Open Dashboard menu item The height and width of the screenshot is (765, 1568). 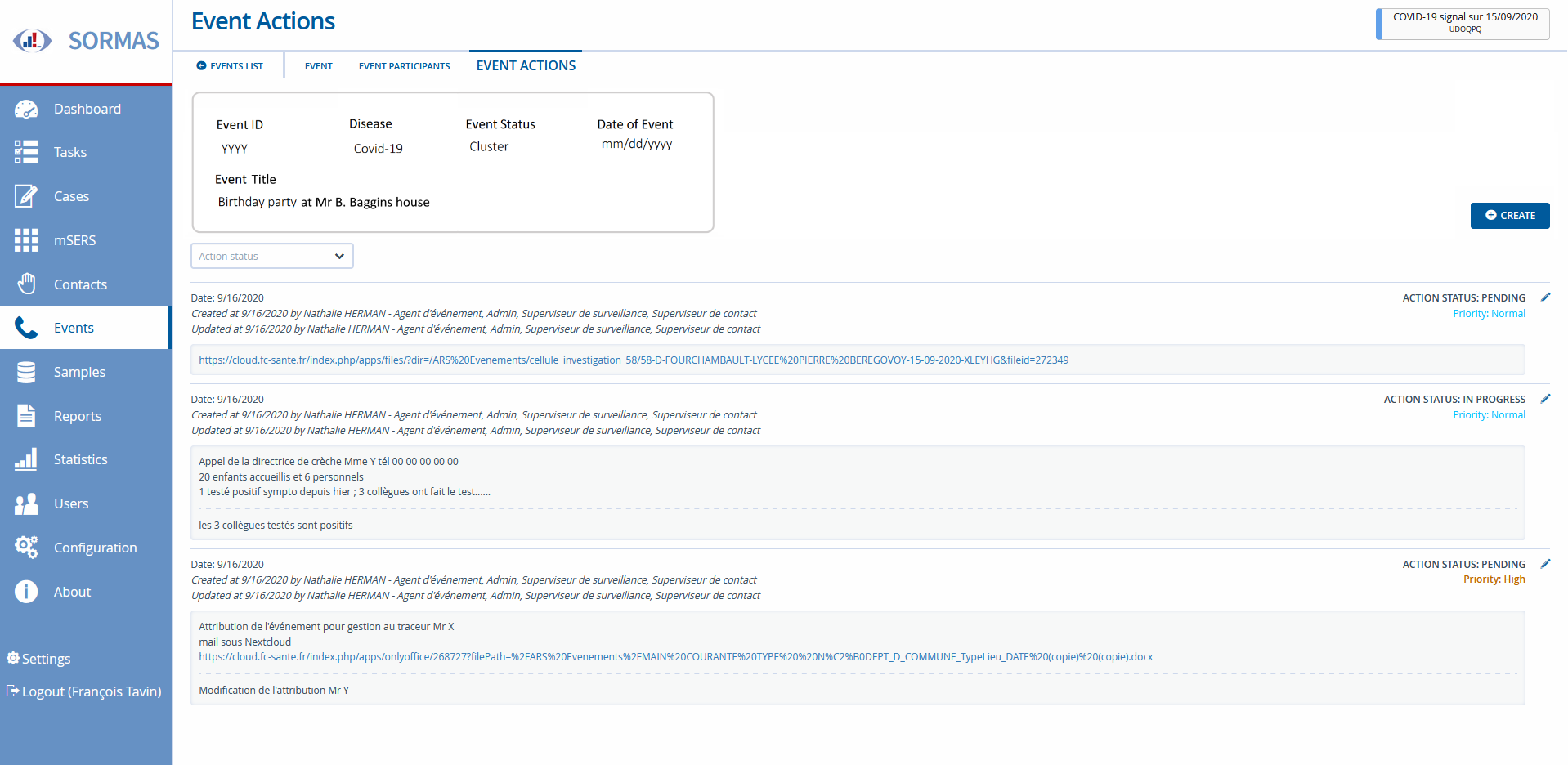click(86, 109)
